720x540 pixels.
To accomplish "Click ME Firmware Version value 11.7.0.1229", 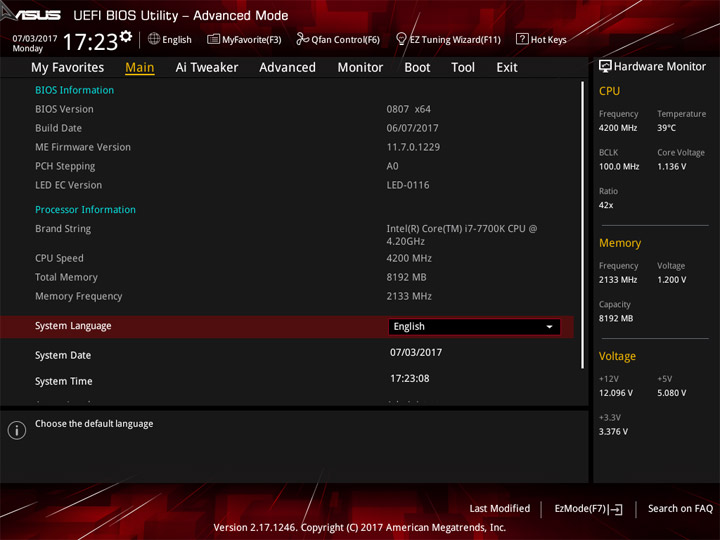I will tap(413, 147).
